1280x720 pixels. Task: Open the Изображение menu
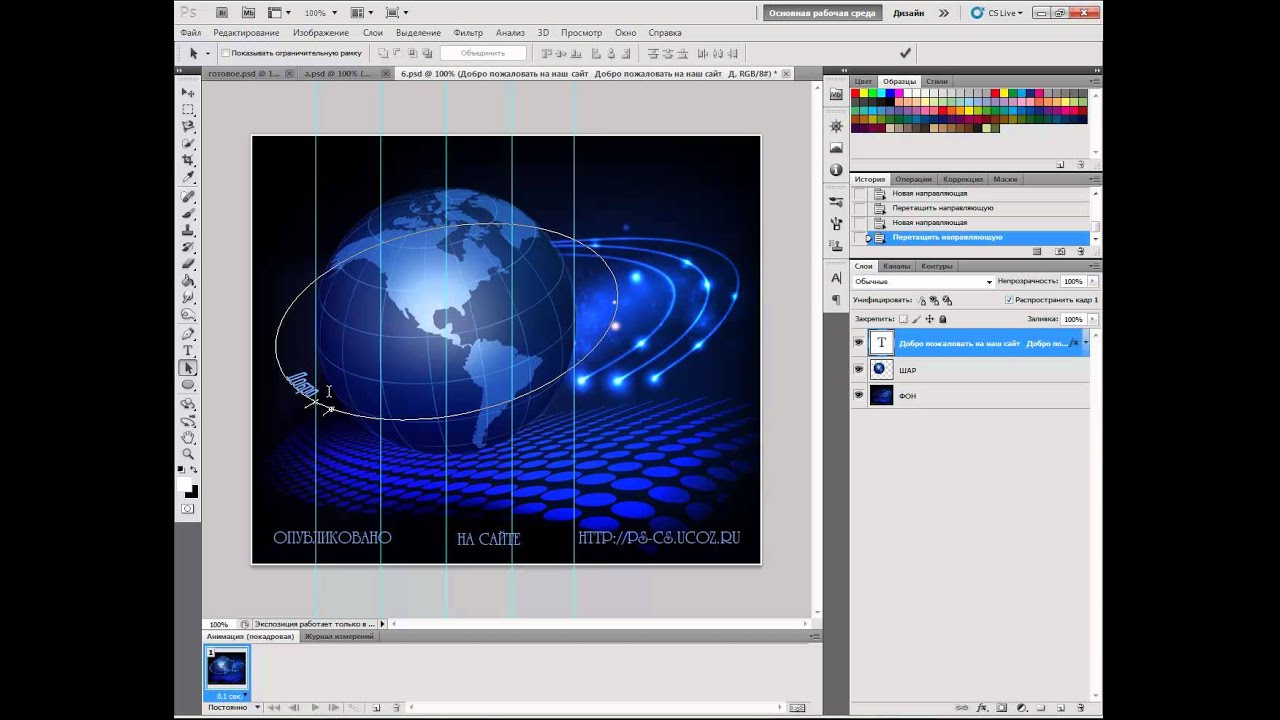pos(321,33)
